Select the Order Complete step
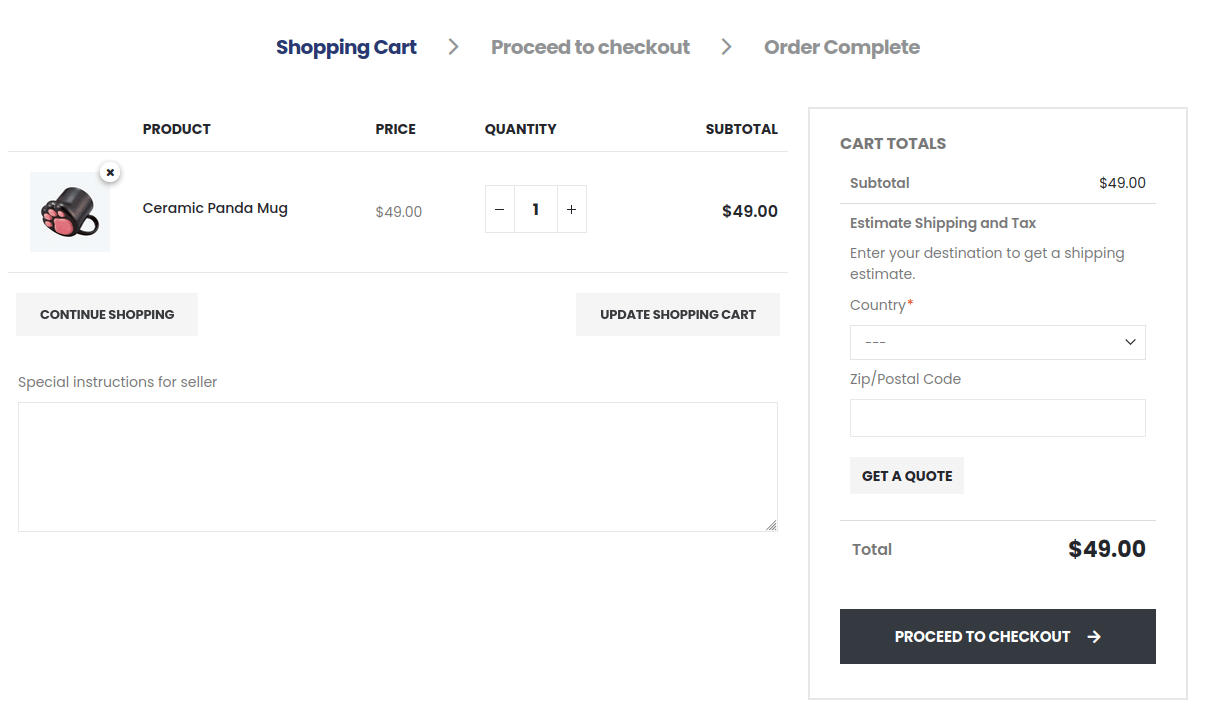 click(841, 47)
